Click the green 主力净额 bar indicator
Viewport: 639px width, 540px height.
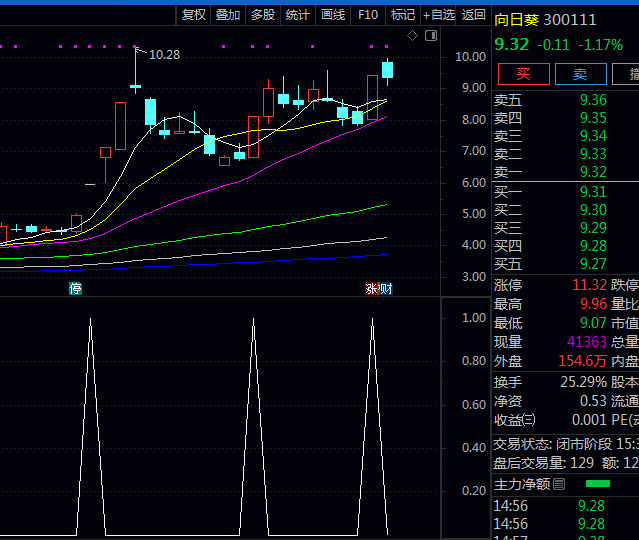tap(597, 485)
